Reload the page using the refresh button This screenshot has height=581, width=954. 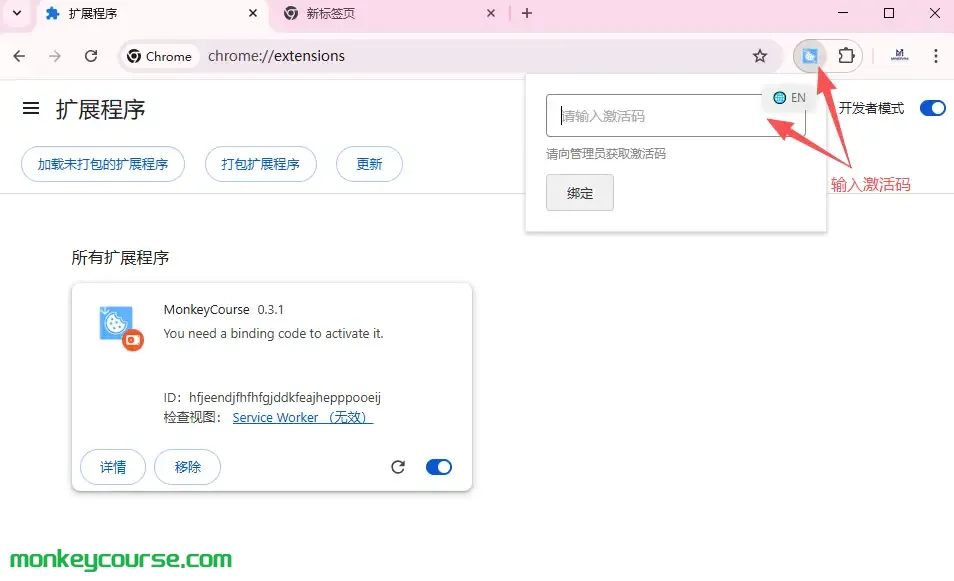[x=91, y=56]
